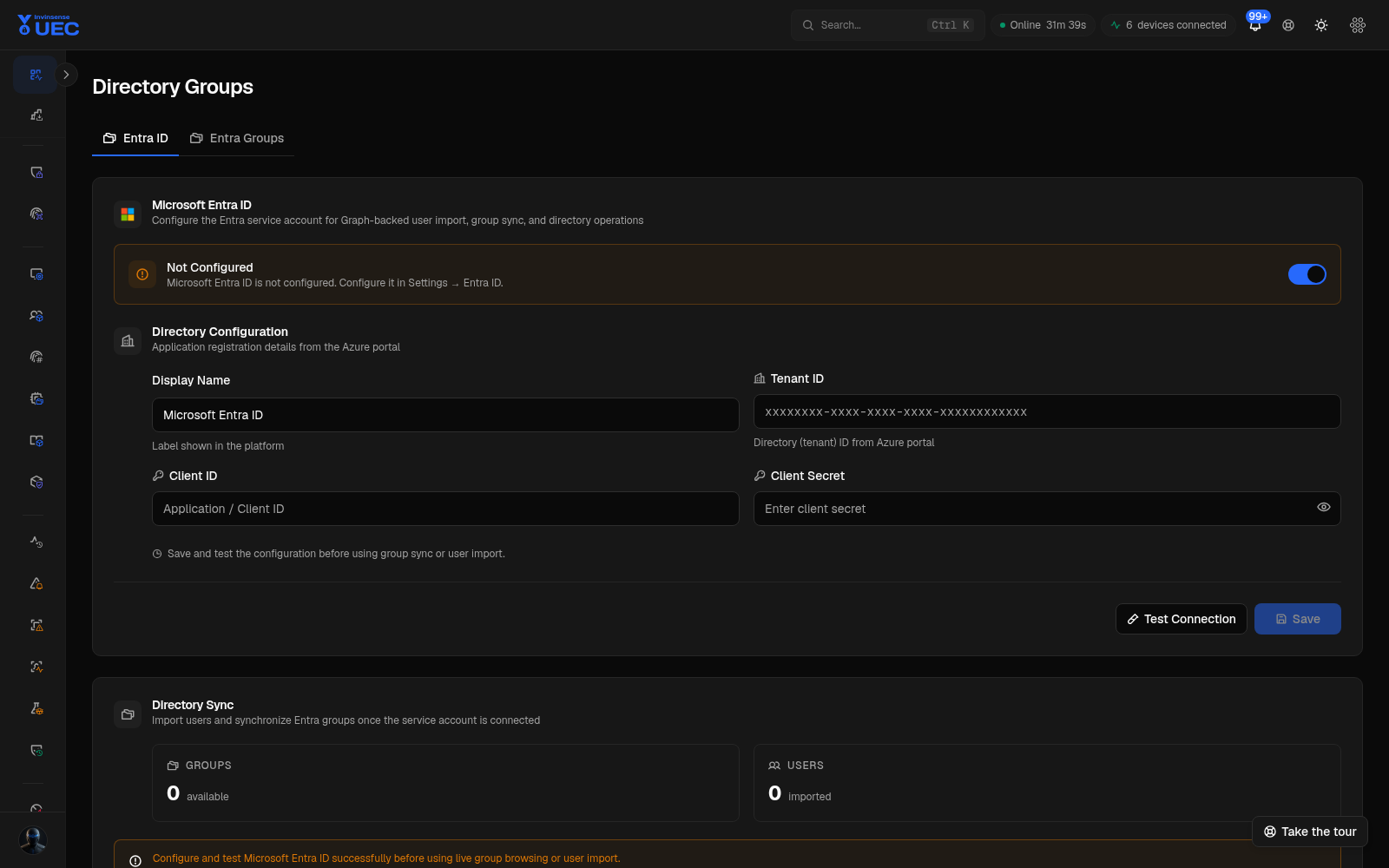Click the Not Configured warning icon
This screenshot has width=1389, height=868.
[x=142, y=274]
